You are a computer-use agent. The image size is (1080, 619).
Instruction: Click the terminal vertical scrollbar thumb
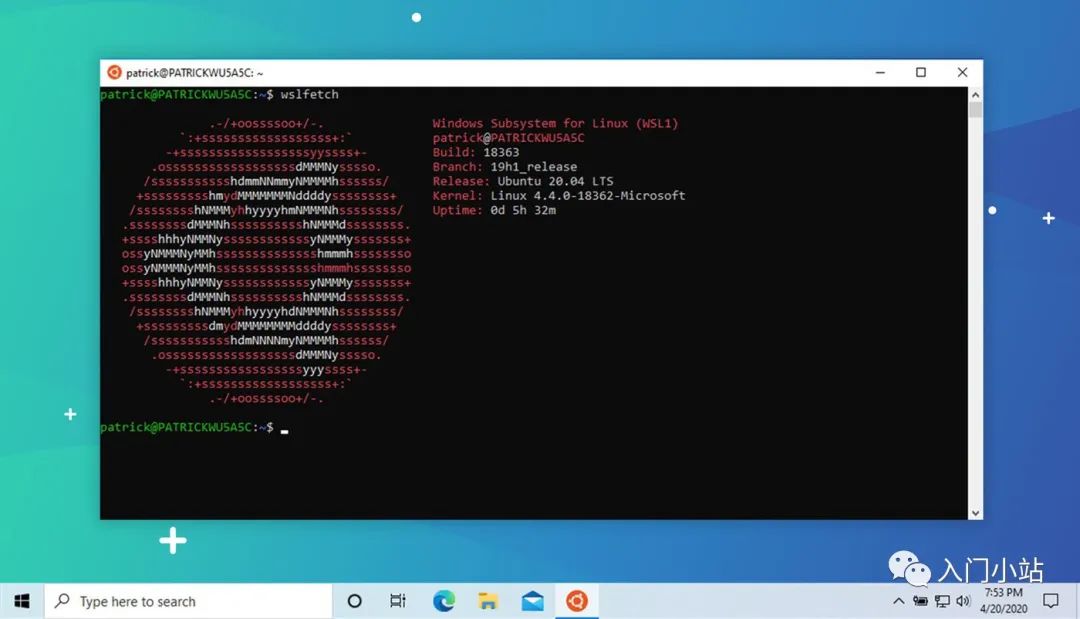pyautogui.click(x=975, y=110)
